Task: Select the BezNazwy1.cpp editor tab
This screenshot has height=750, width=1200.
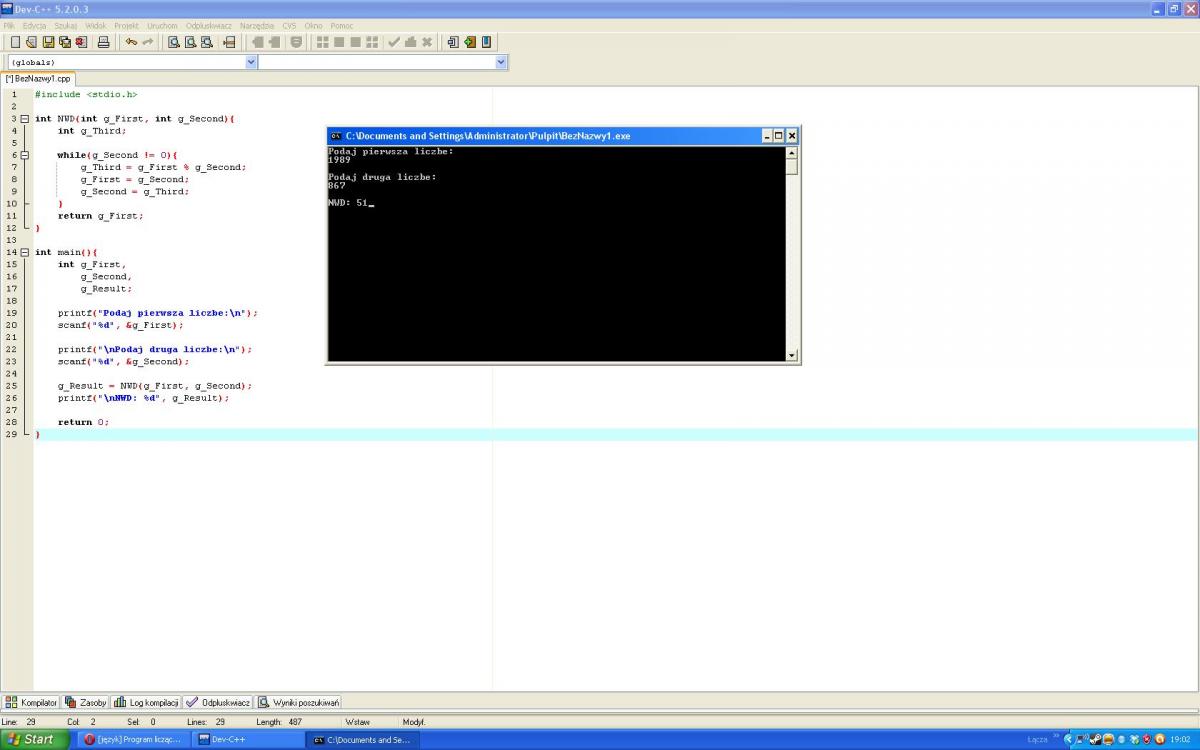Action: click(38, 78)
